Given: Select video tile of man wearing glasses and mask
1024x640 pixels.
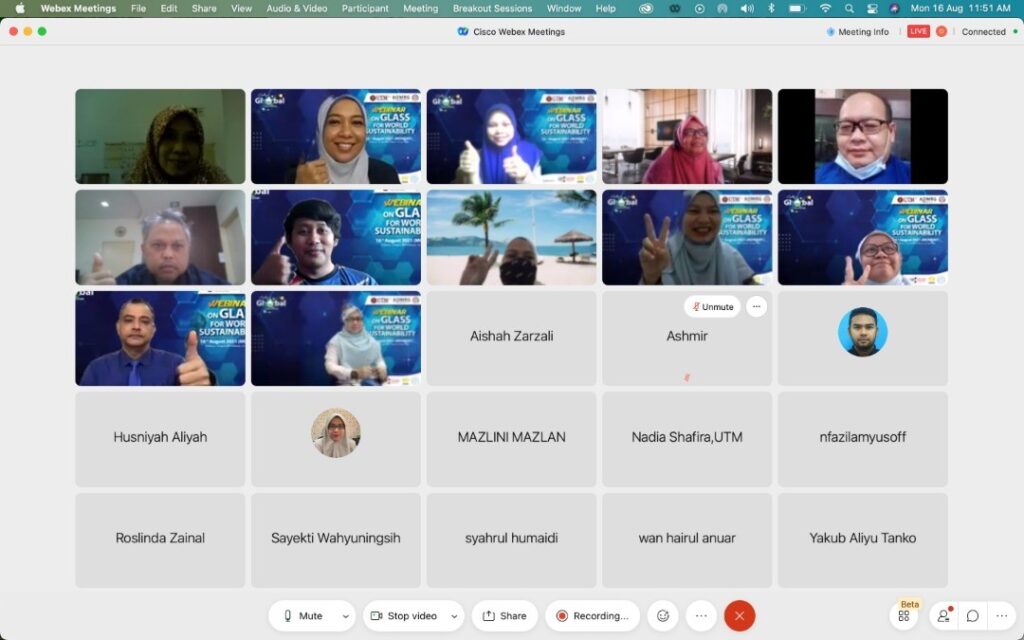Looking at the screenshot, I should (x=863, y=136).
